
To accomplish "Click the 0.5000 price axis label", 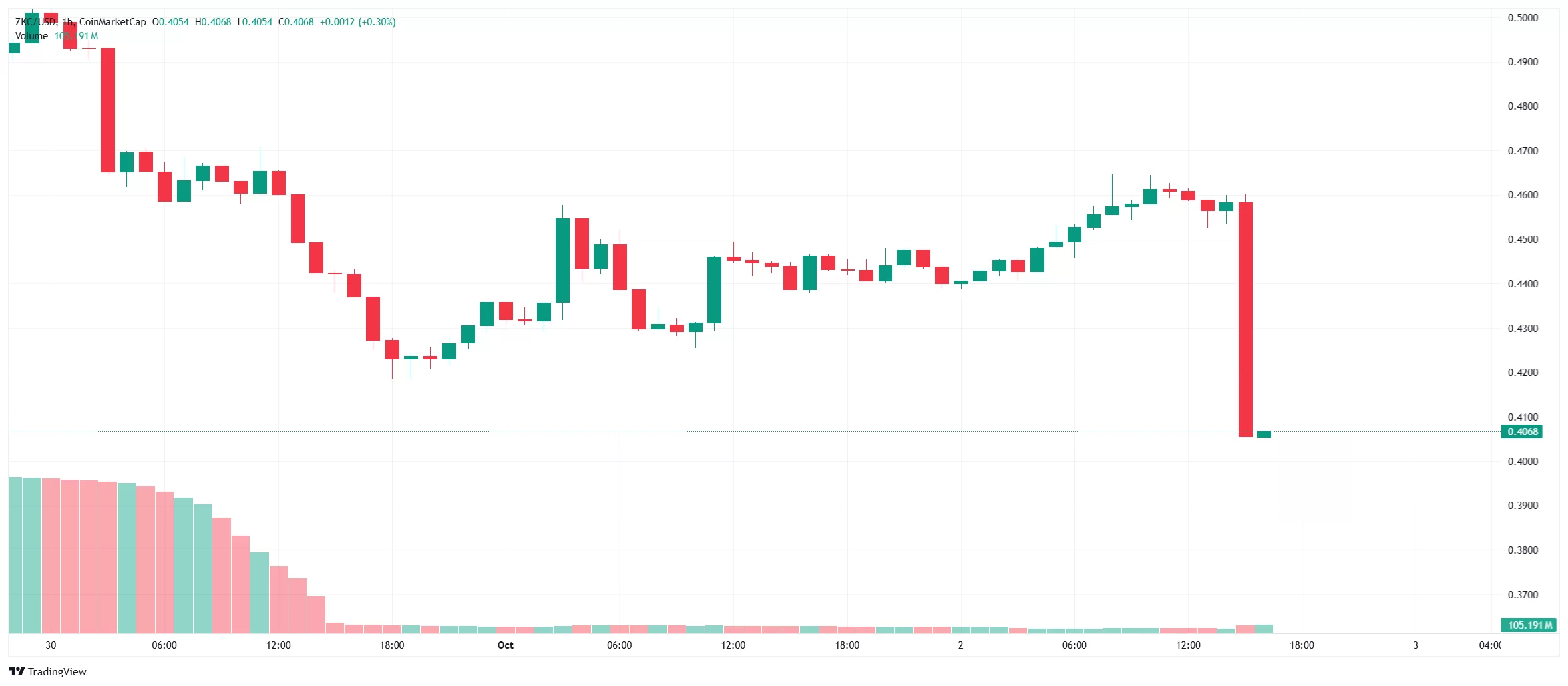I will pyautogui.click(x=1523, y=18).
